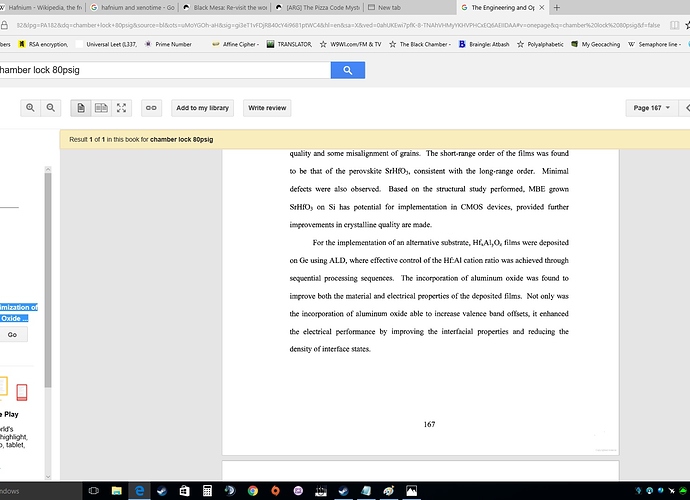
Task: Go to previous page using the arrow
Action: (x=684, y=108)
